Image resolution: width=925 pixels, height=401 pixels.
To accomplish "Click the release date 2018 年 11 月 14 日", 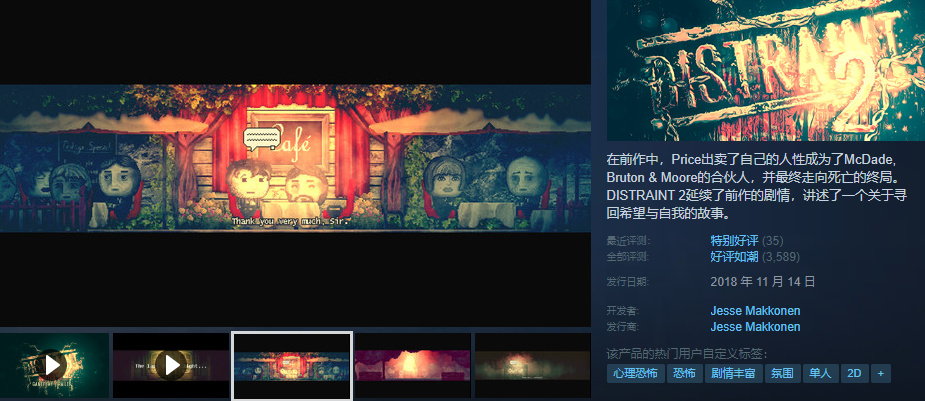I will [x=763, y=282].
